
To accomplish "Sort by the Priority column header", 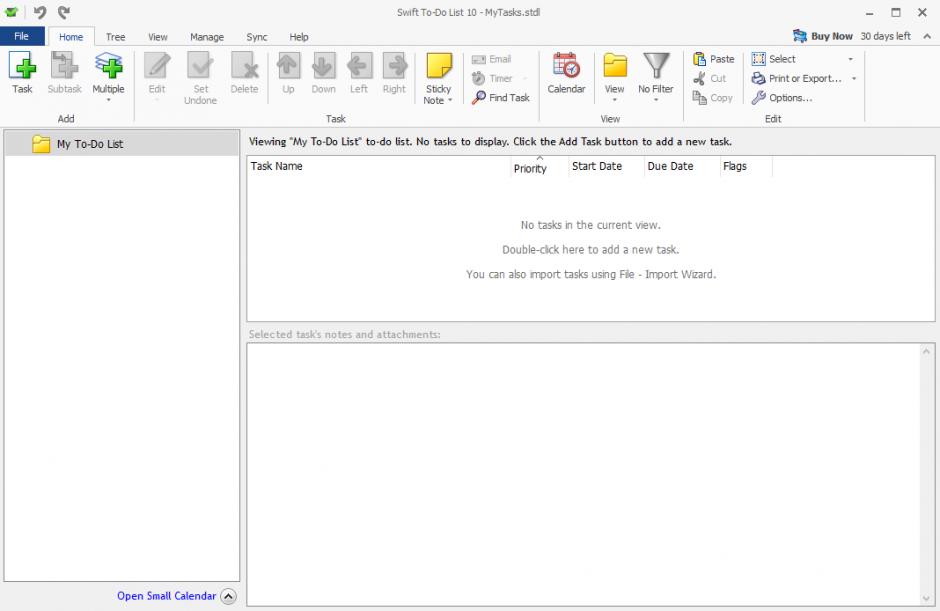I will point(530,168).
